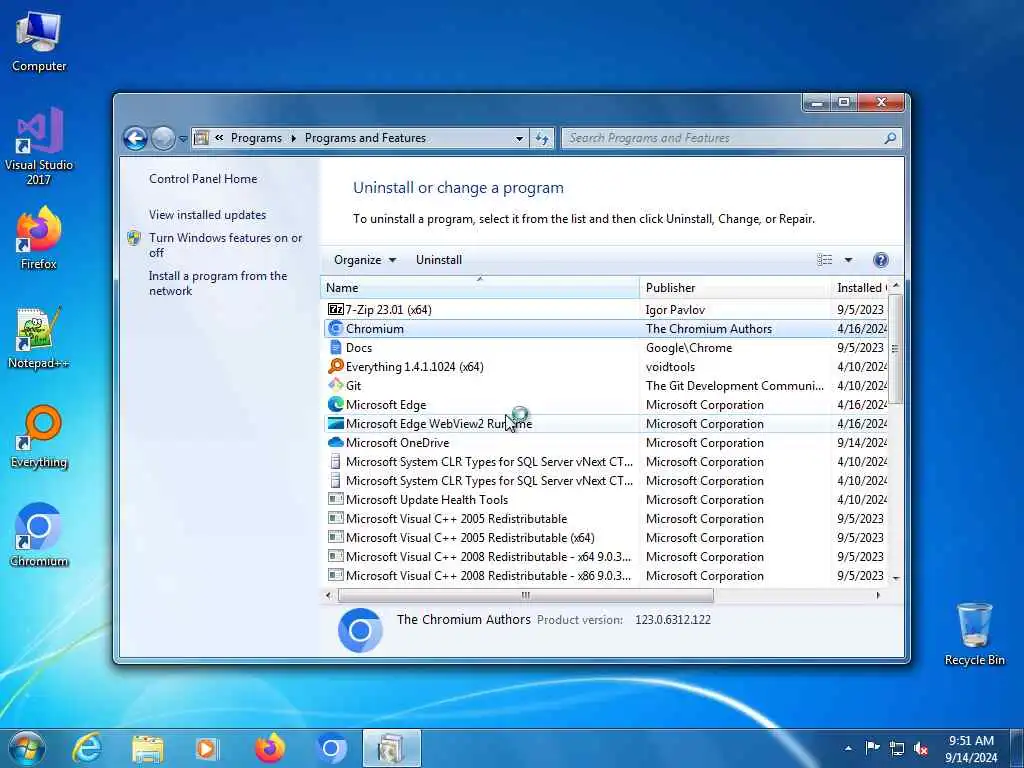Open Turn Windows features on or off
This screenshot has height=768, width=1024.
click(x=225, y=245)
